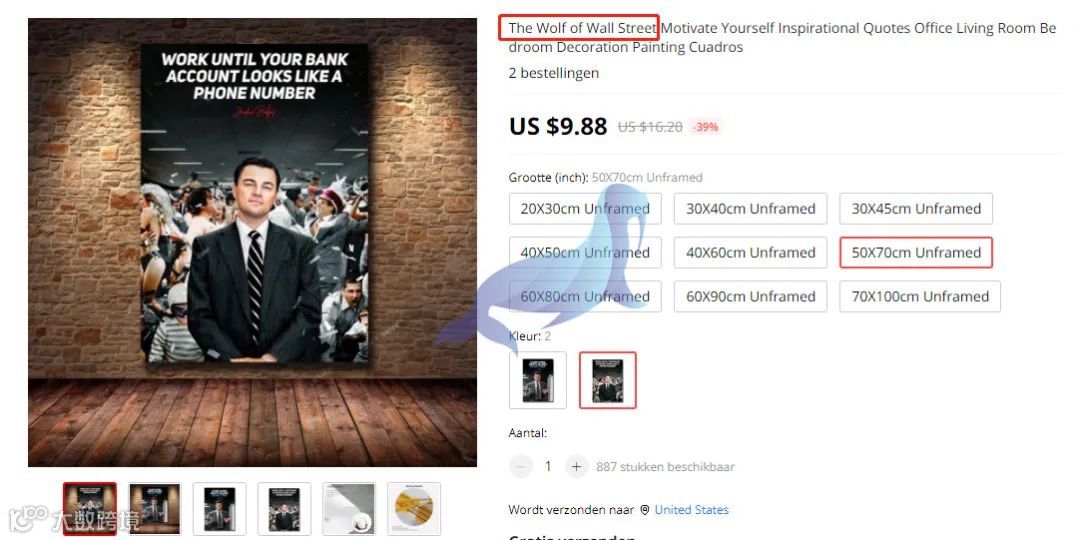Select the 20X30cm Unframed size
The width and height of the screenshot is (1080, 540).
tap(585, 209)
